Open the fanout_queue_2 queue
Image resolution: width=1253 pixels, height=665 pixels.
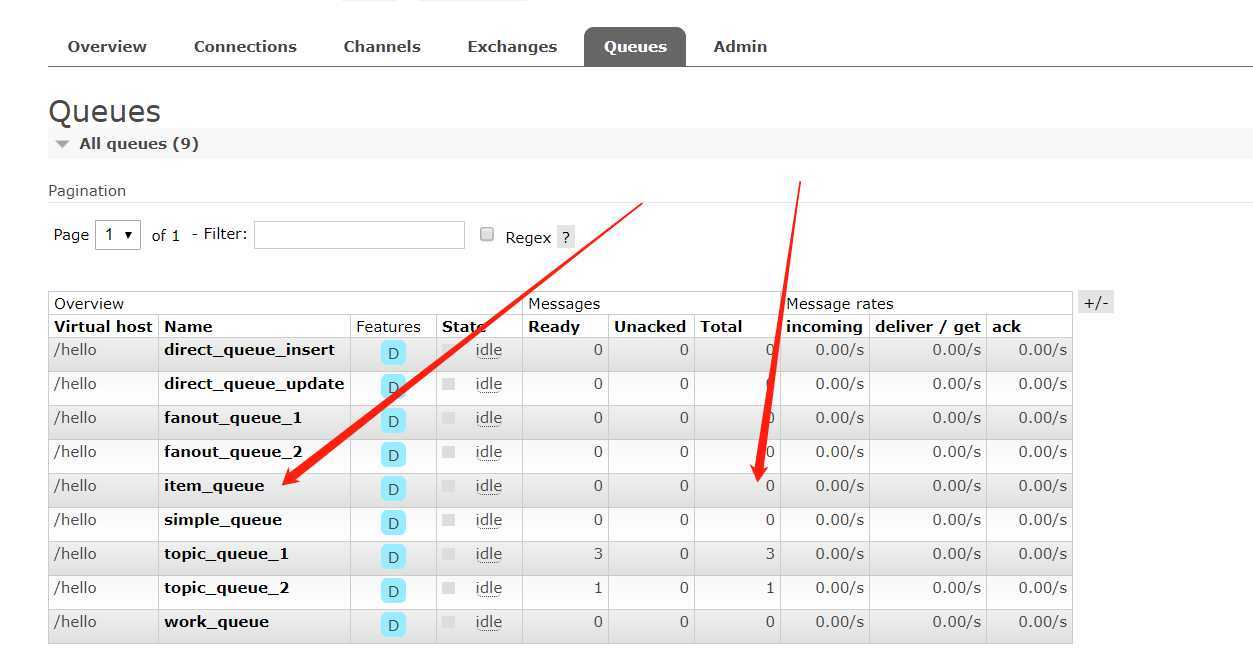pos(233,452)
